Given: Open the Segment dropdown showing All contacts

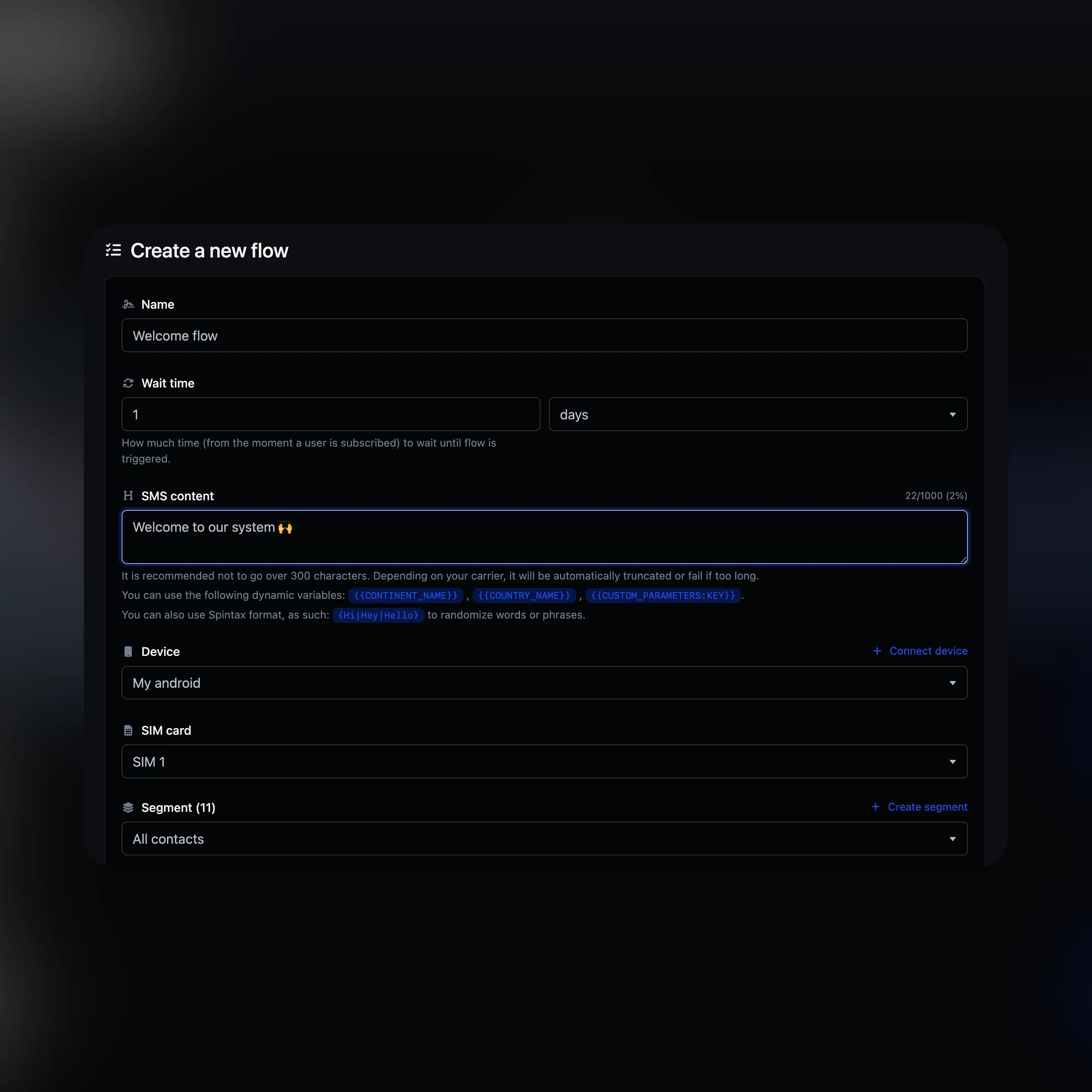Looking at the screenshot, I should coord(544,839).
